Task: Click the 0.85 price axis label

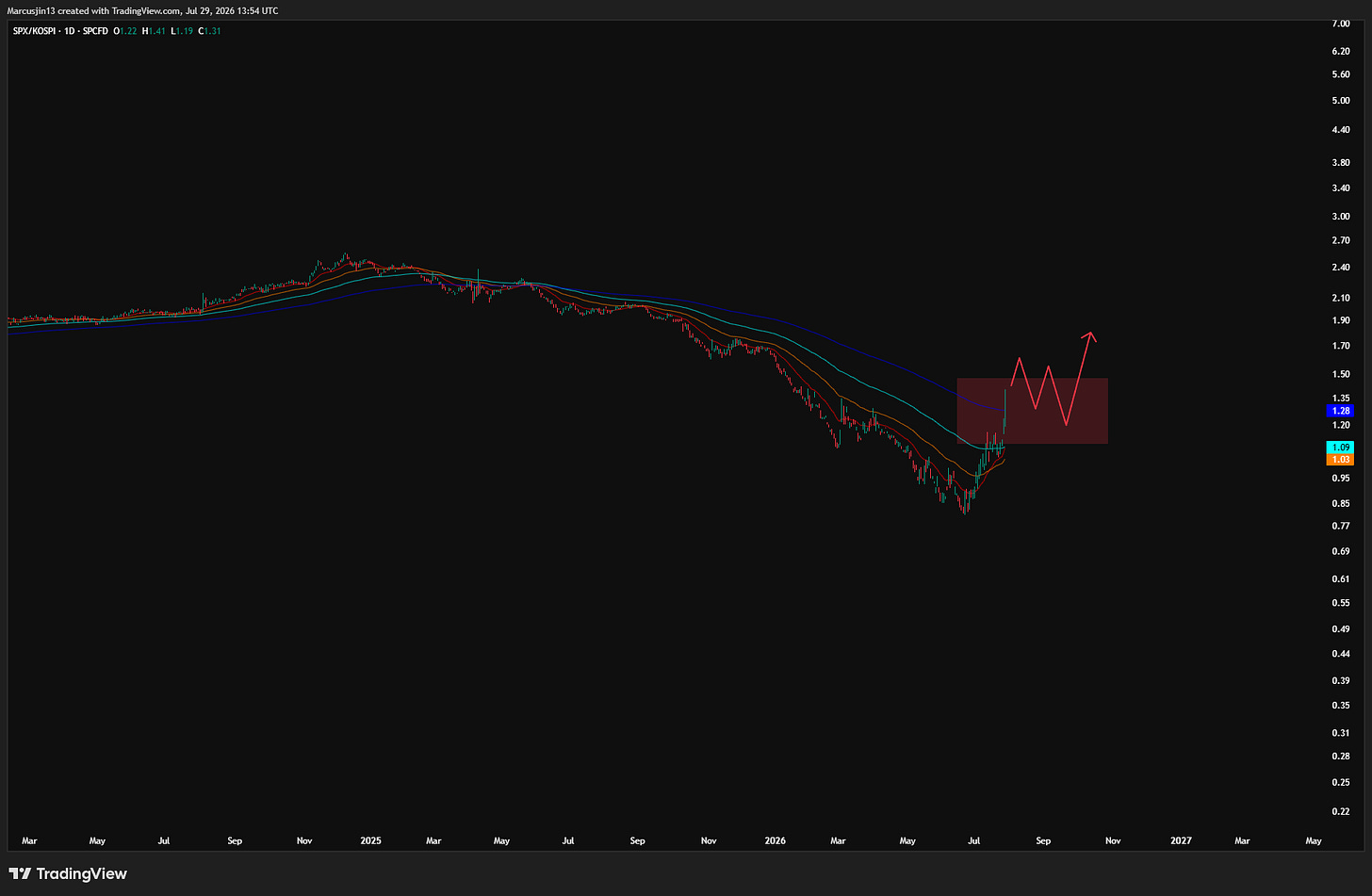Action: pos(1340,503)
